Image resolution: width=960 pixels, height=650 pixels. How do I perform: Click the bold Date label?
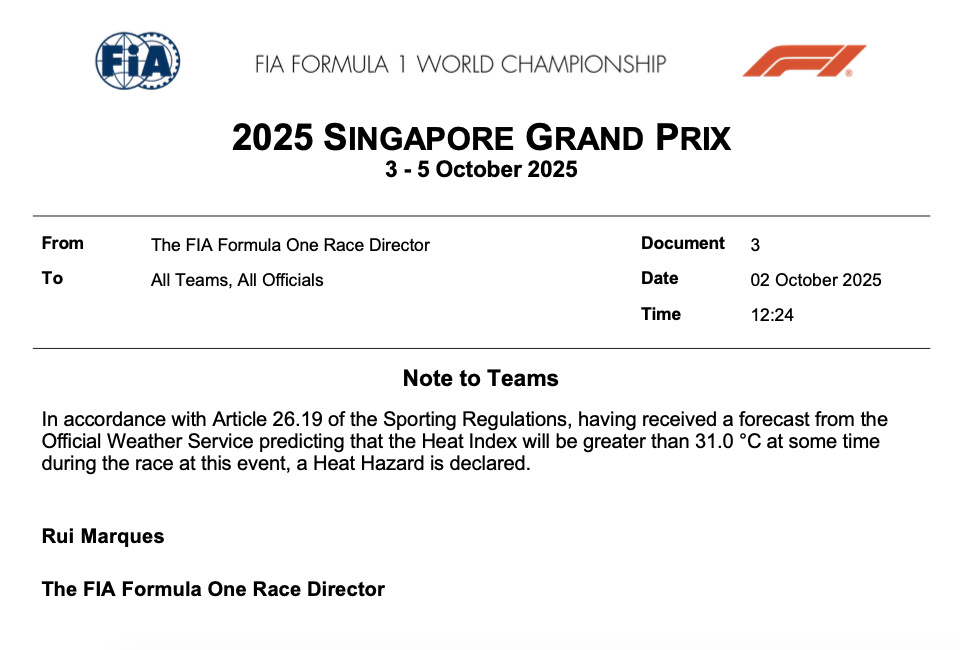(x=660, y=278)
